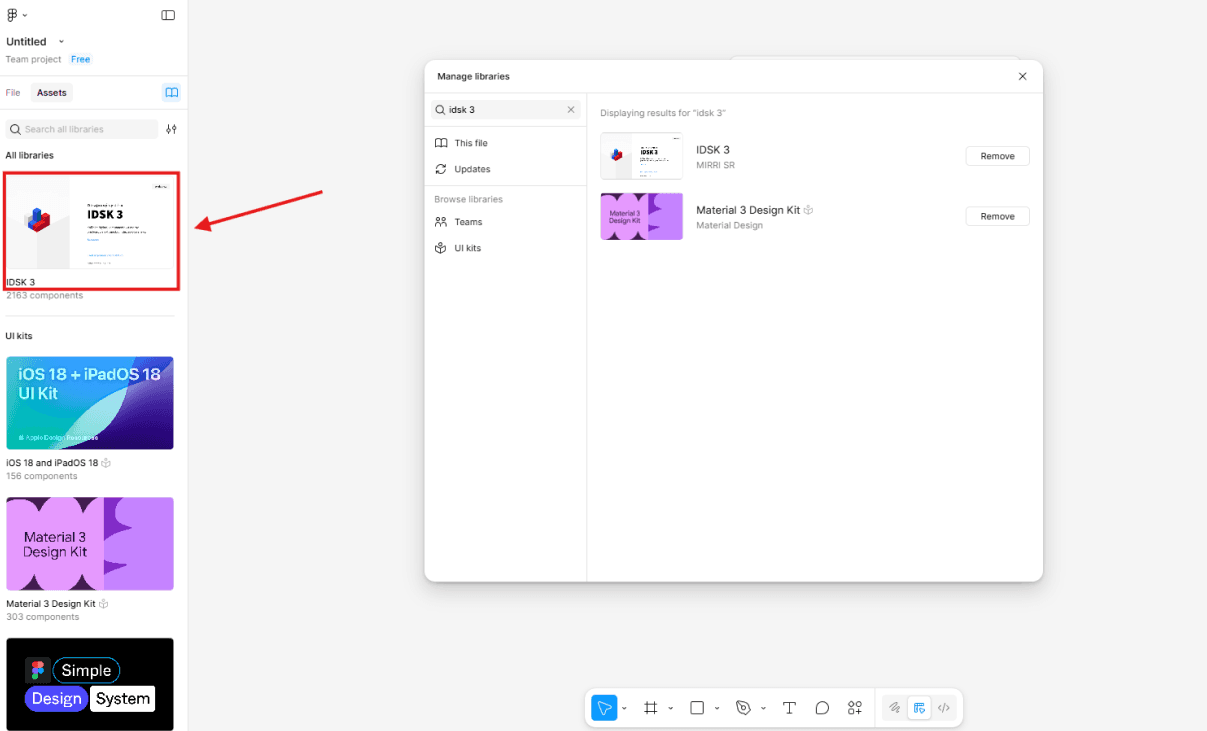Select the Move tool in toolbar
This screenshot has width=1207, height=731.
click(604, 708)
